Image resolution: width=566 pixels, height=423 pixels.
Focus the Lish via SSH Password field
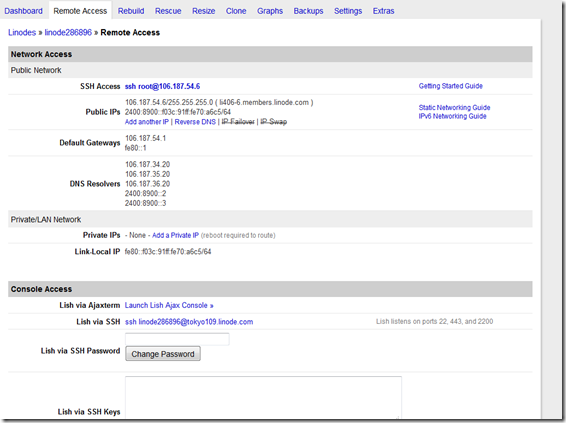(177, 339)
